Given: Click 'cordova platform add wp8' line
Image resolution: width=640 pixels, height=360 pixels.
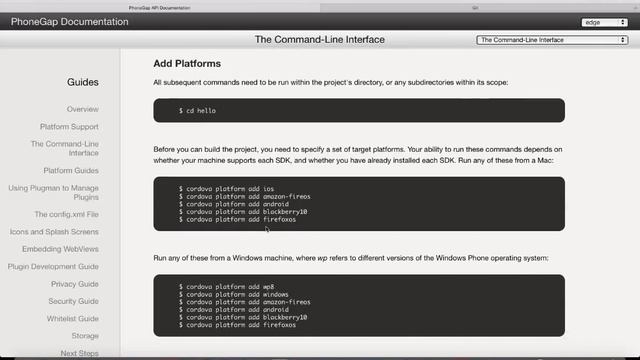Looking at the screenshot, I should pyautogui.click(x=226, y=287).
